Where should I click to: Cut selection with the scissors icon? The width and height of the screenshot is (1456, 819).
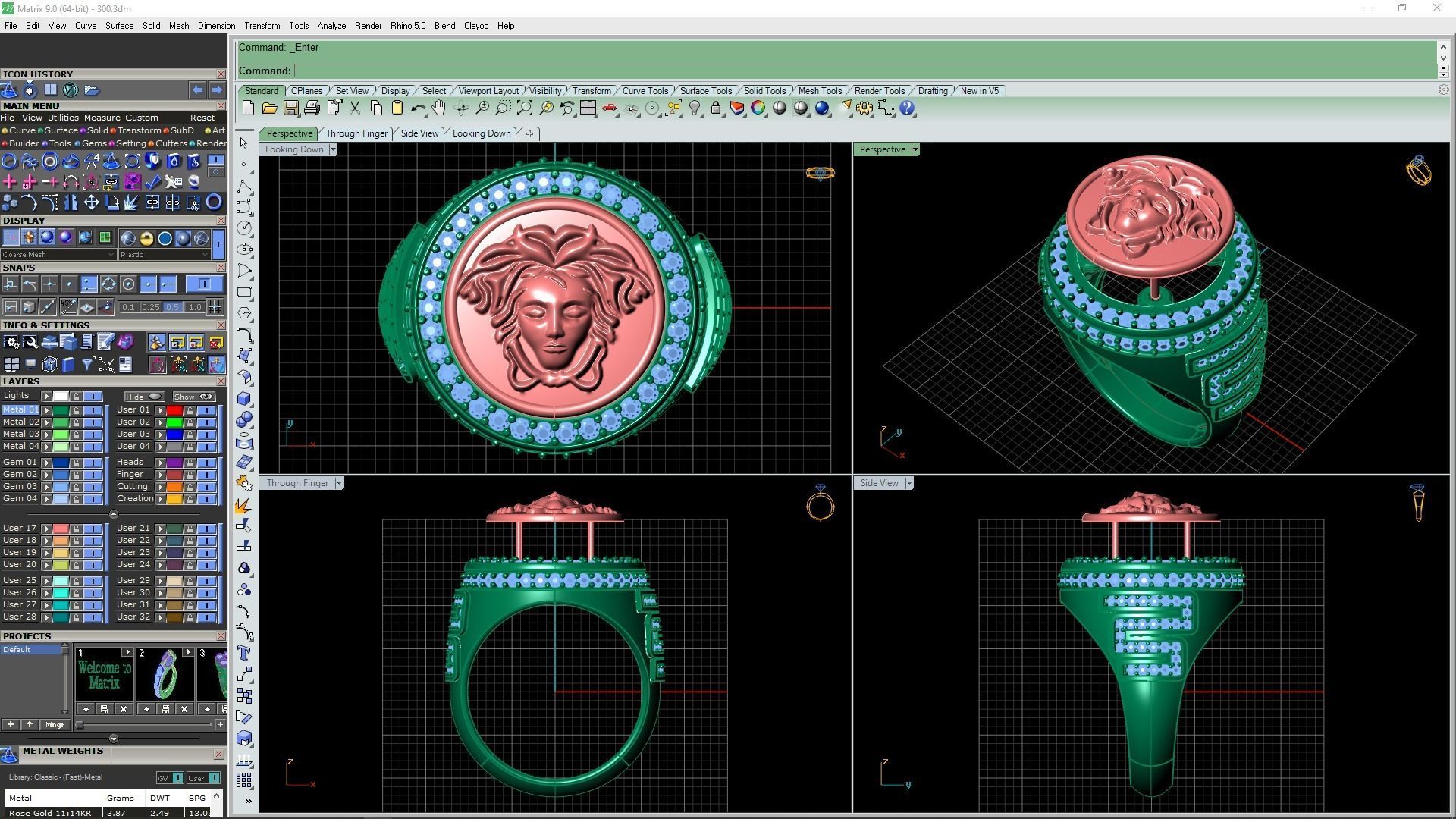coord(354,108)
